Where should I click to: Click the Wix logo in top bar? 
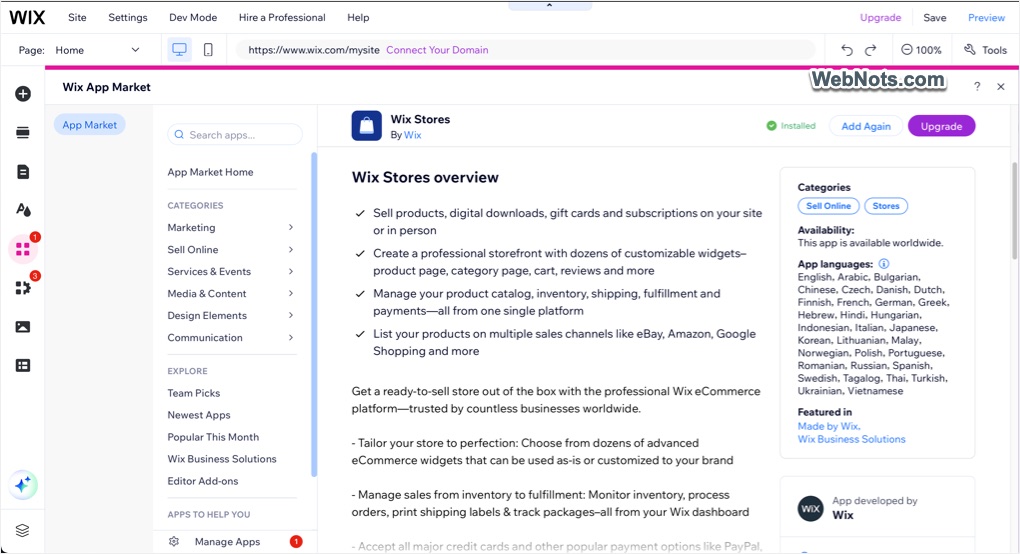[x=27, y=18]
